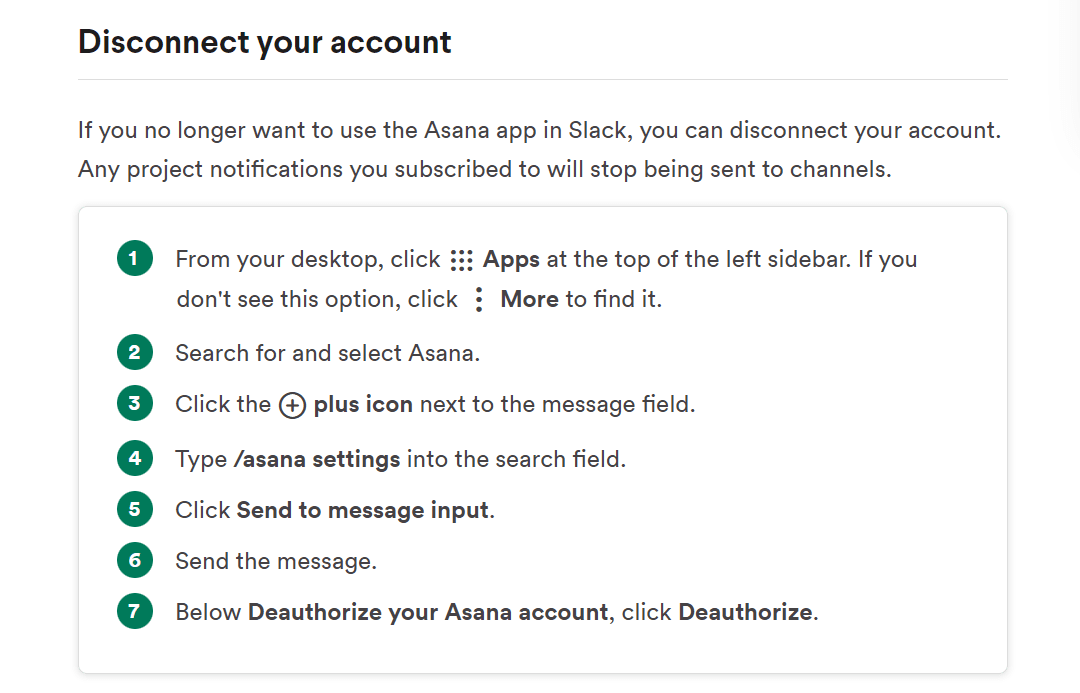
Task: Click the green step 7 number badge
Action: (134, 611)
